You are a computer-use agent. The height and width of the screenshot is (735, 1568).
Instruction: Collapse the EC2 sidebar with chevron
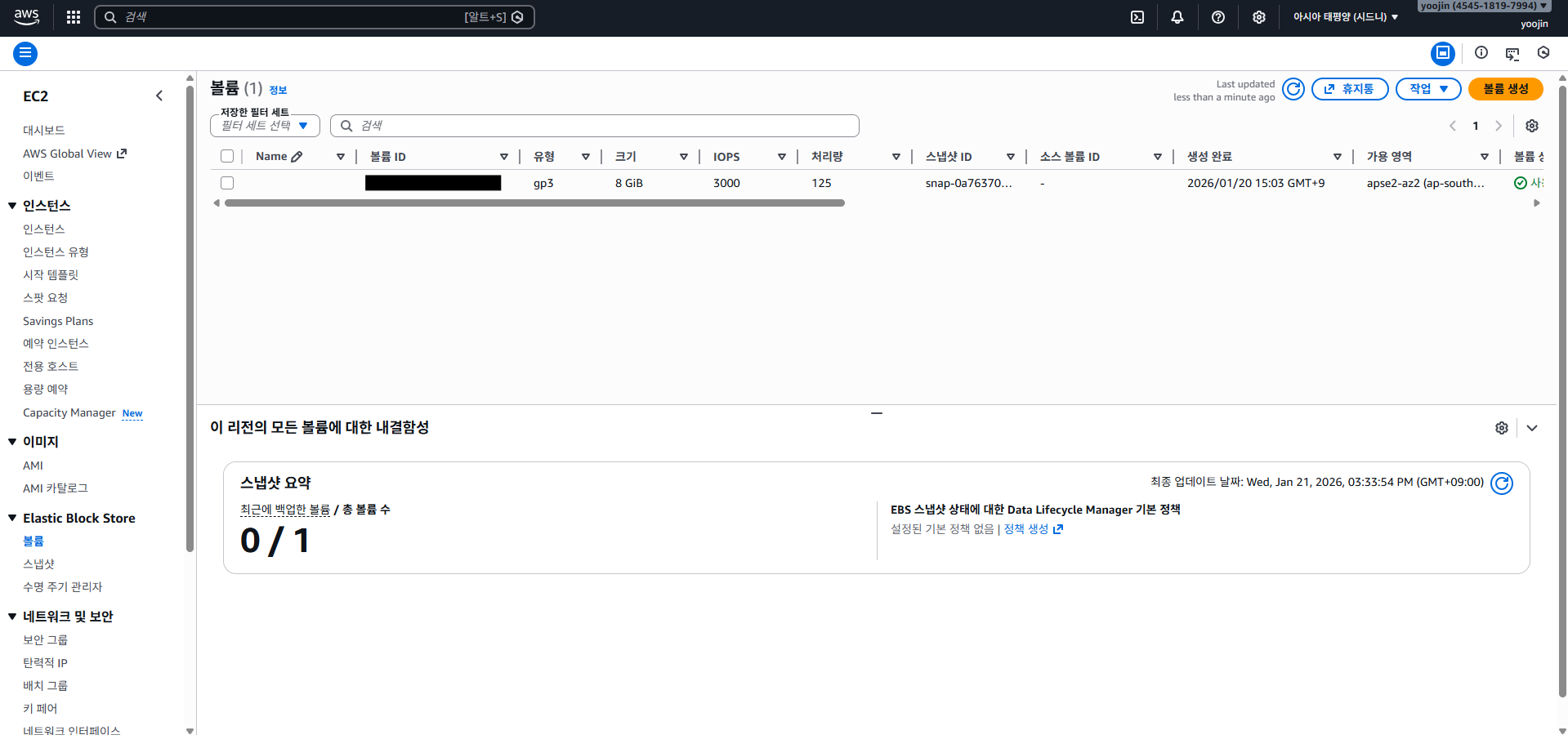[159, 96]
